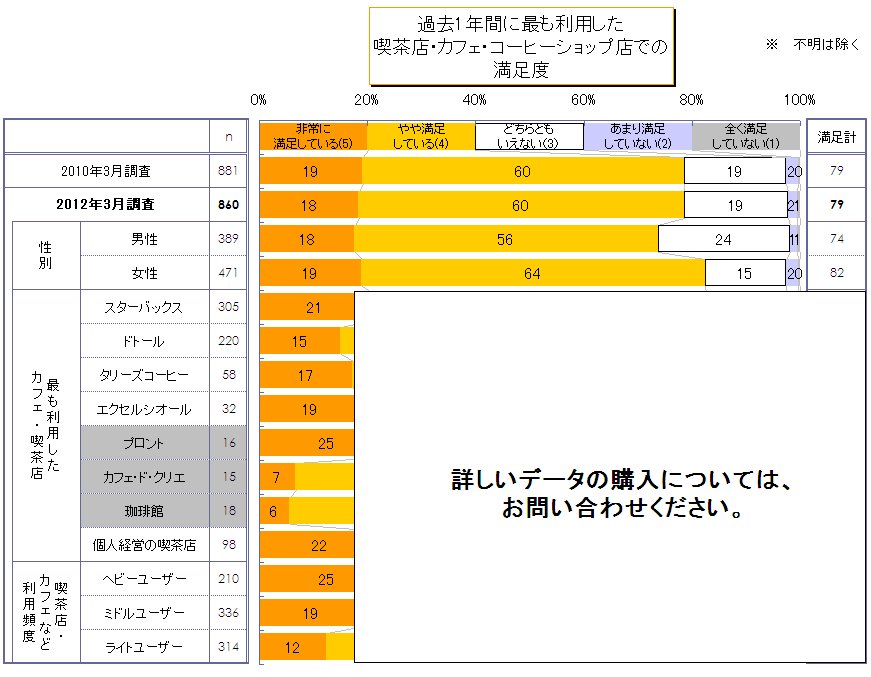Click the 満足計 value 82 for 女性
This screenshot has height=677, width=871.
pyautogui.click(x=837, y=273)
